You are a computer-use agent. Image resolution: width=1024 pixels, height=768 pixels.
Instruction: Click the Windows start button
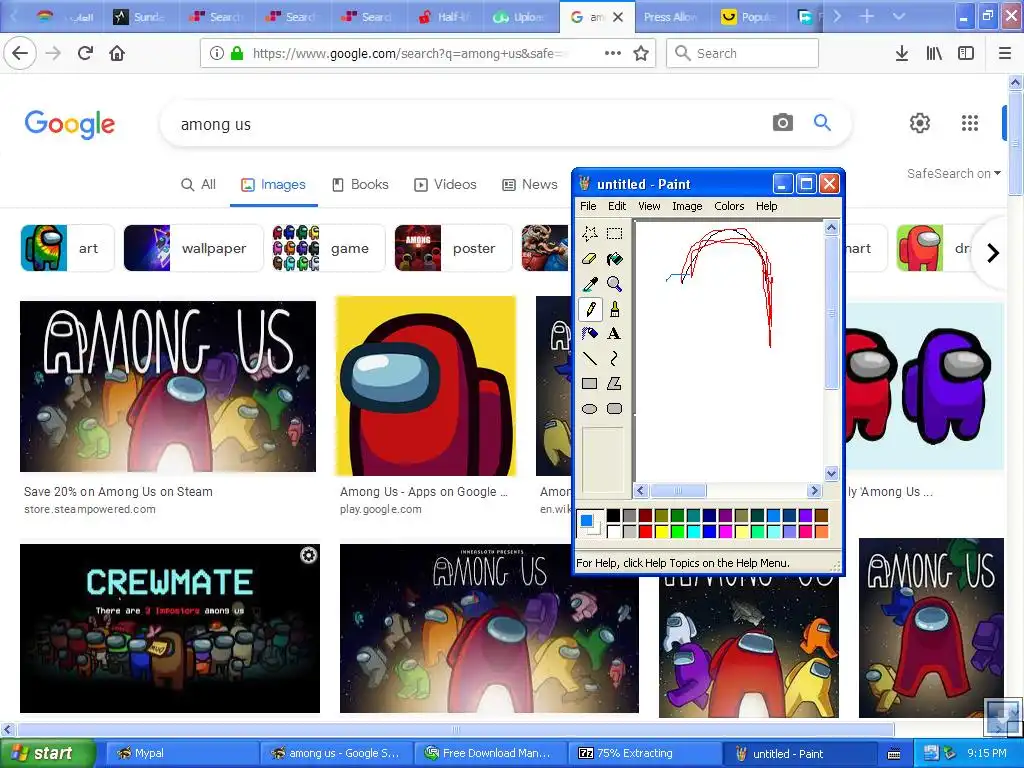47,753
